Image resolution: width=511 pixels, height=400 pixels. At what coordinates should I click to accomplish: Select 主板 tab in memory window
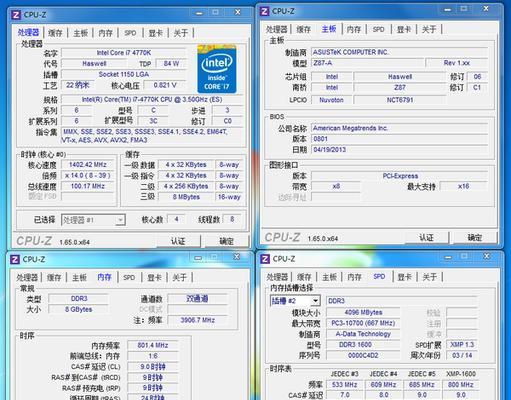[79, 277]
